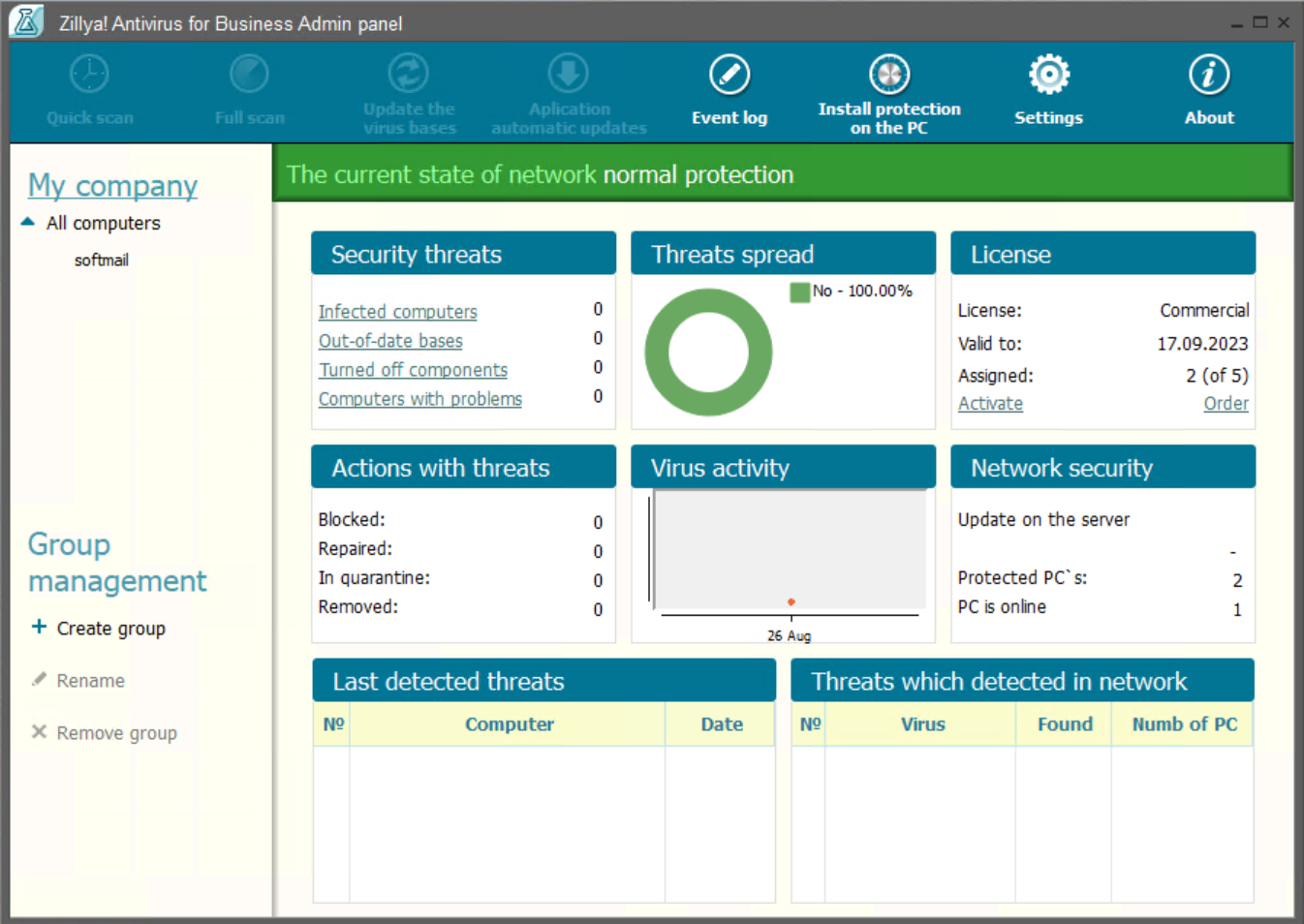Open Infected computers link
The image size is (1304, 924).
pos(397,312)
